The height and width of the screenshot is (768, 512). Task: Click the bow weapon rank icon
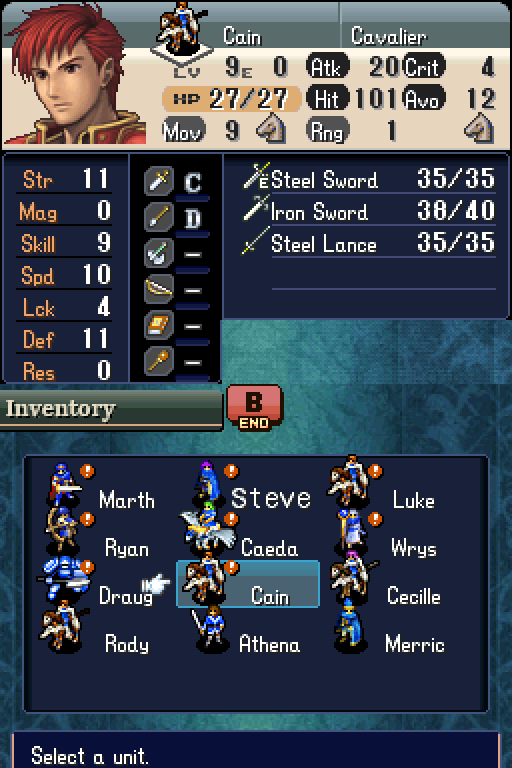pyautogui.click(x=158, y=289)
